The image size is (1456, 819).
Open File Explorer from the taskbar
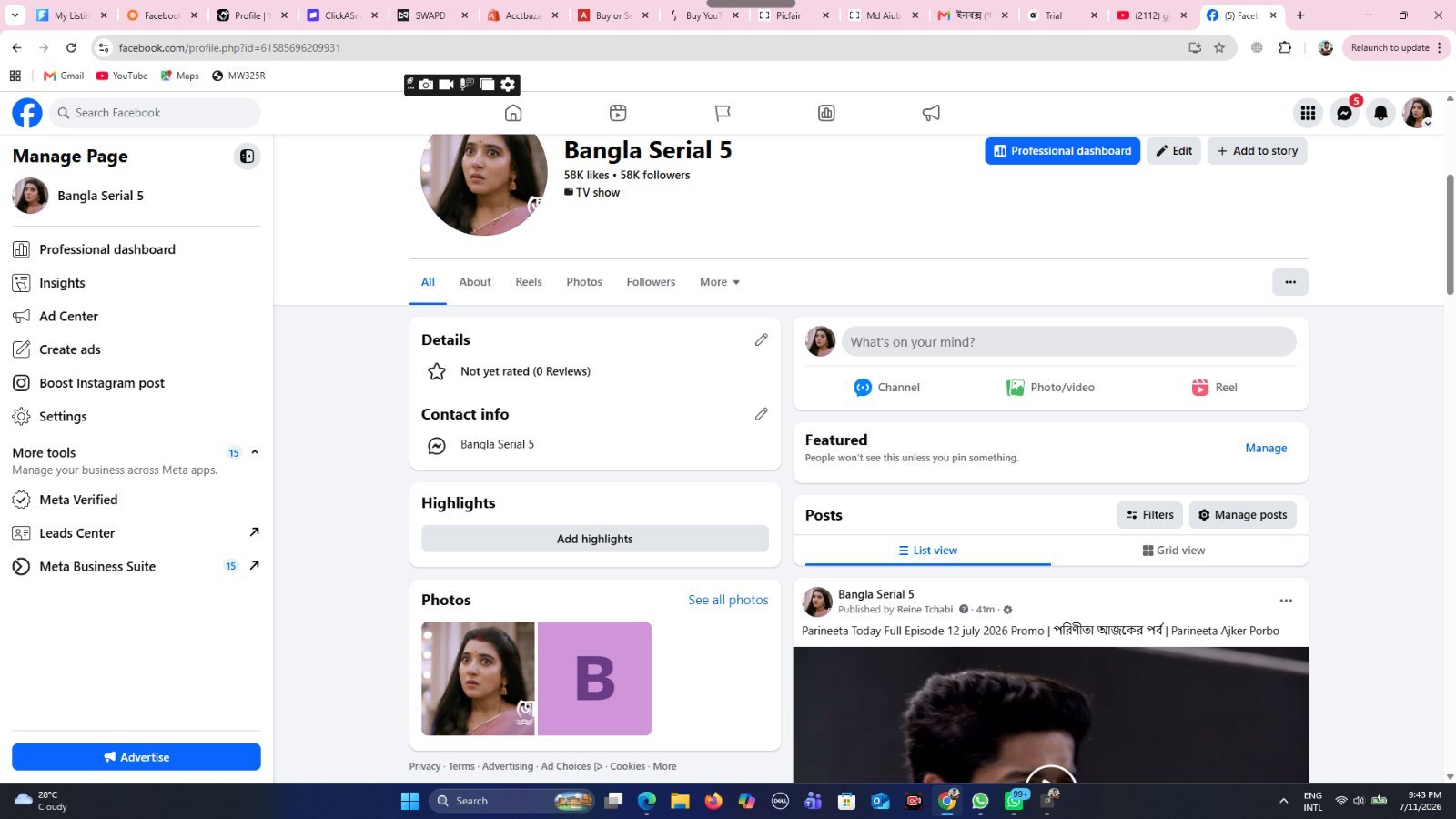(680, 801)
